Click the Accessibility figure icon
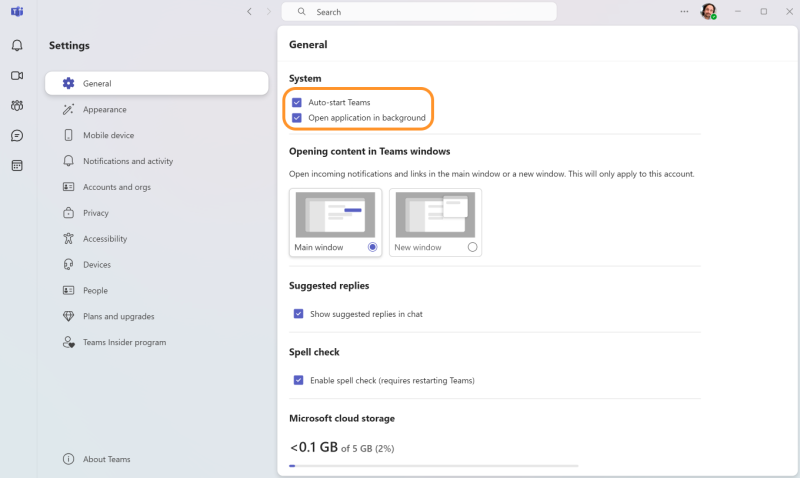This screenshot has width=800, height=478. (68, 238)
